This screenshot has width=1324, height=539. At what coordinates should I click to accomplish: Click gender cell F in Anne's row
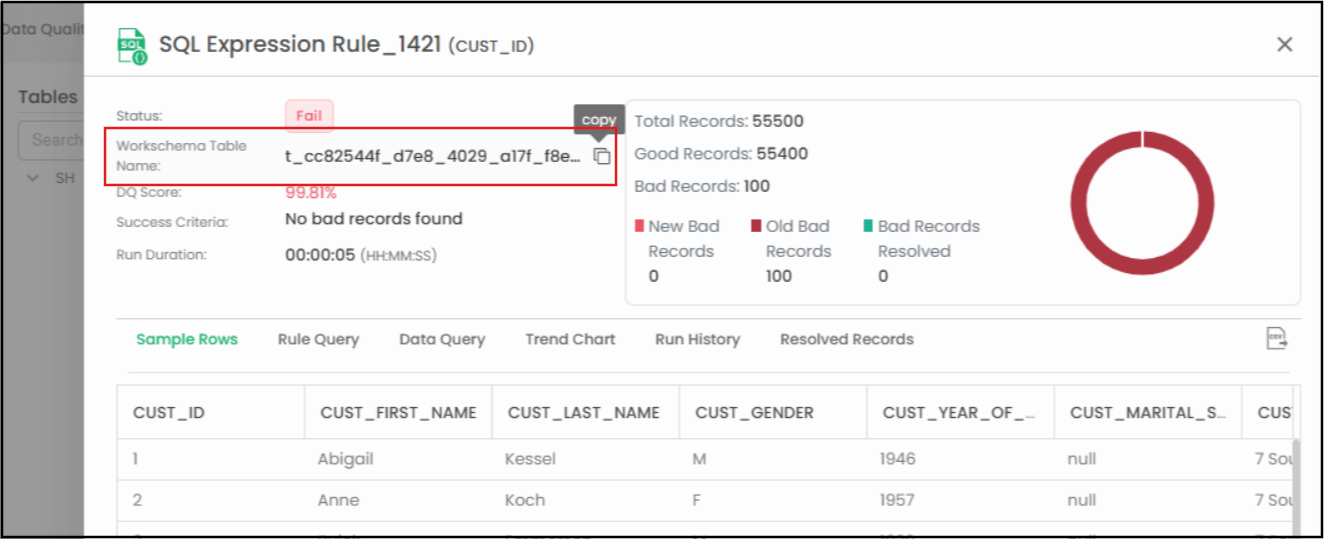click(697, 500)
